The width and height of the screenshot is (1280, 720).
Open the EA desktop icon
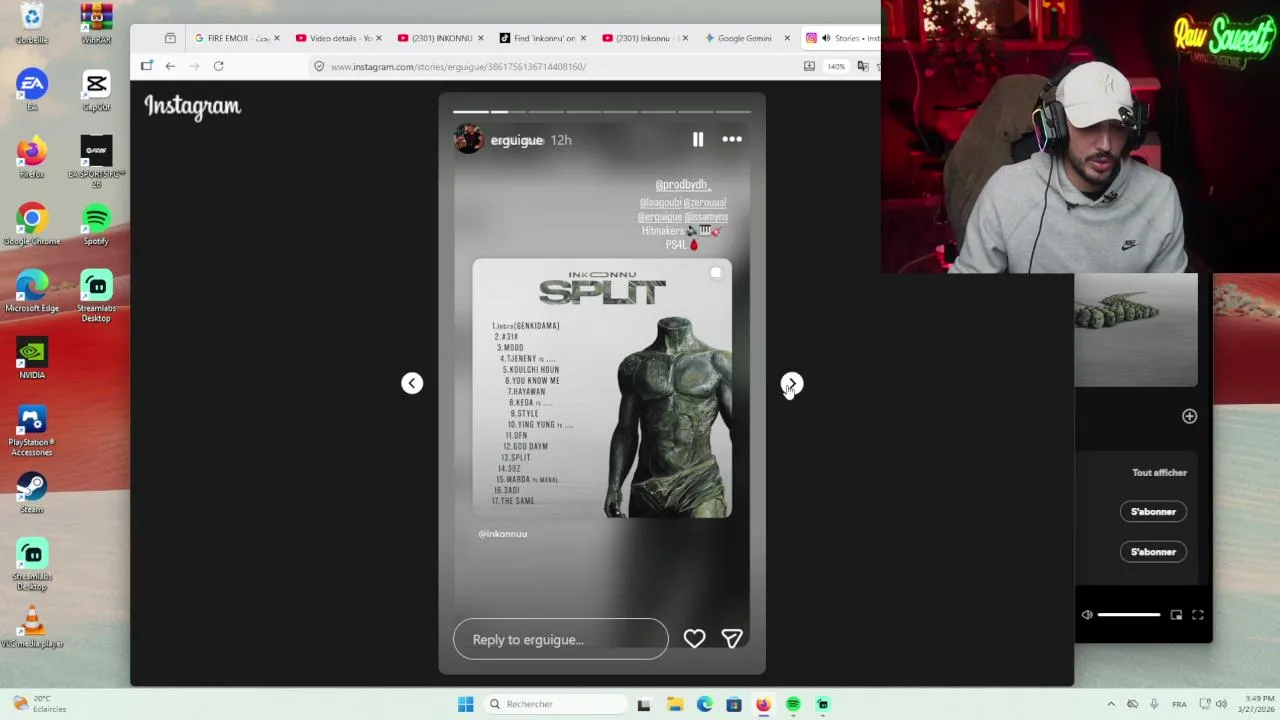pyautogui.click(x=32, y=90)
